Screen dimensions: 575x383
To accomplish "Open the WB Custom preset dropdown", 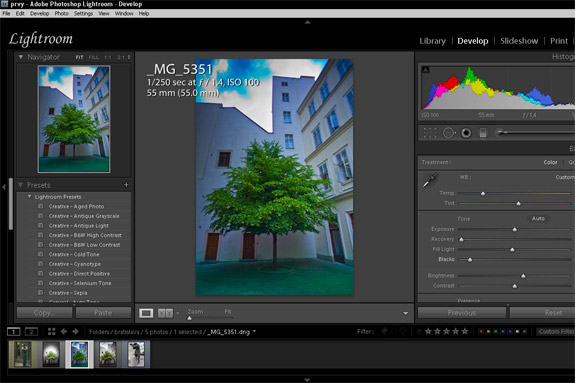I will tap(565, 177).
